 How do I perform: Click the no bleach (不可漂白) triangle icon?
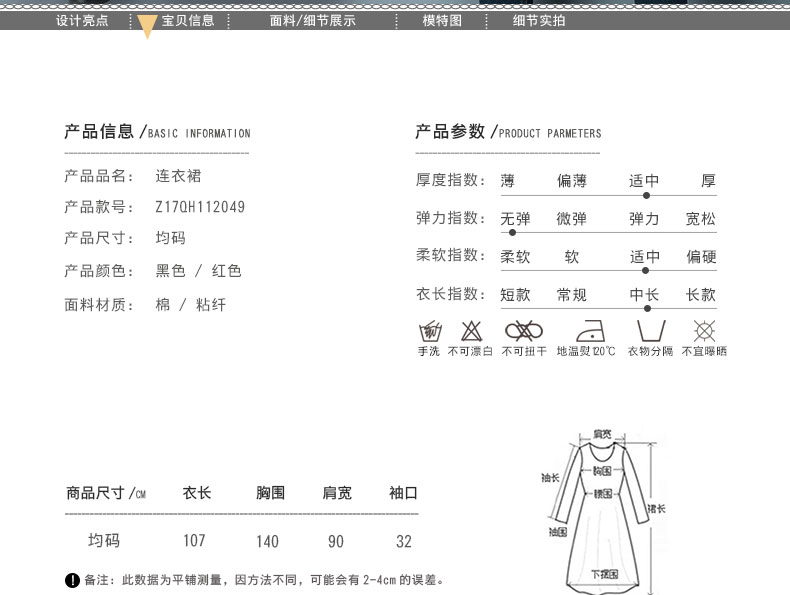471,331
